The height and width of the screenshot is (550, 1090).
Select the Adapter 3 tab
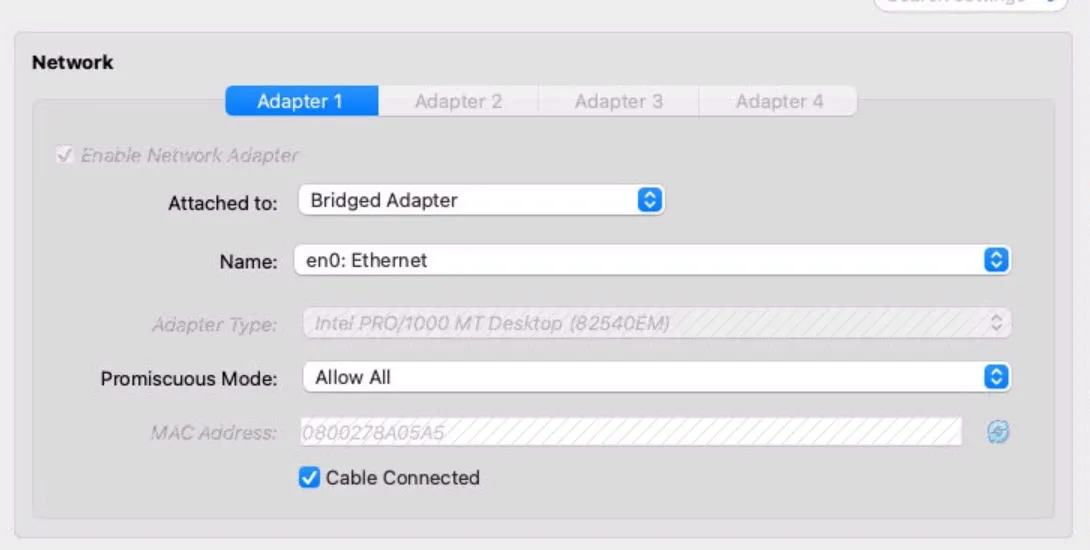[x=618, y=101]
